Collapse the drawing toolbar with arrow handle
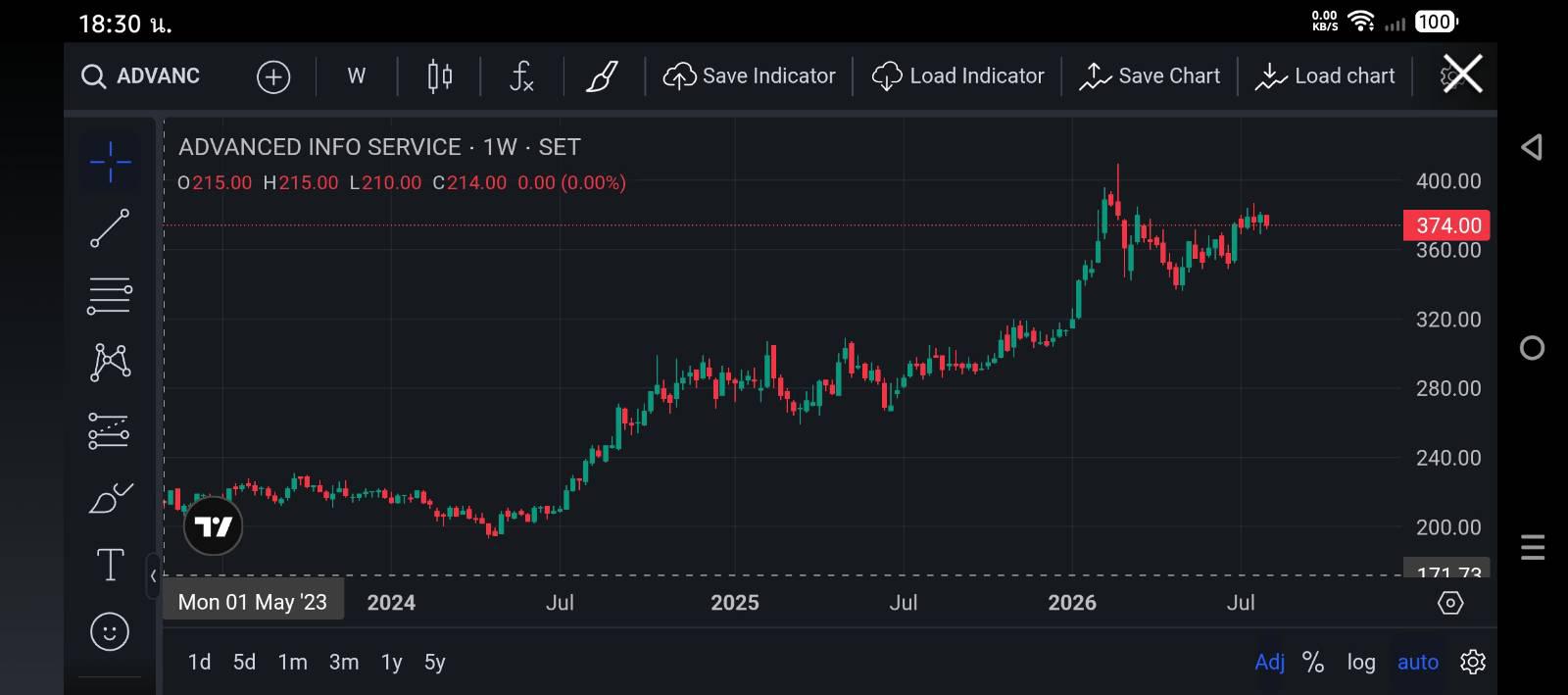This screenshot has width=1568, height=695. click(x=153, y=576)
